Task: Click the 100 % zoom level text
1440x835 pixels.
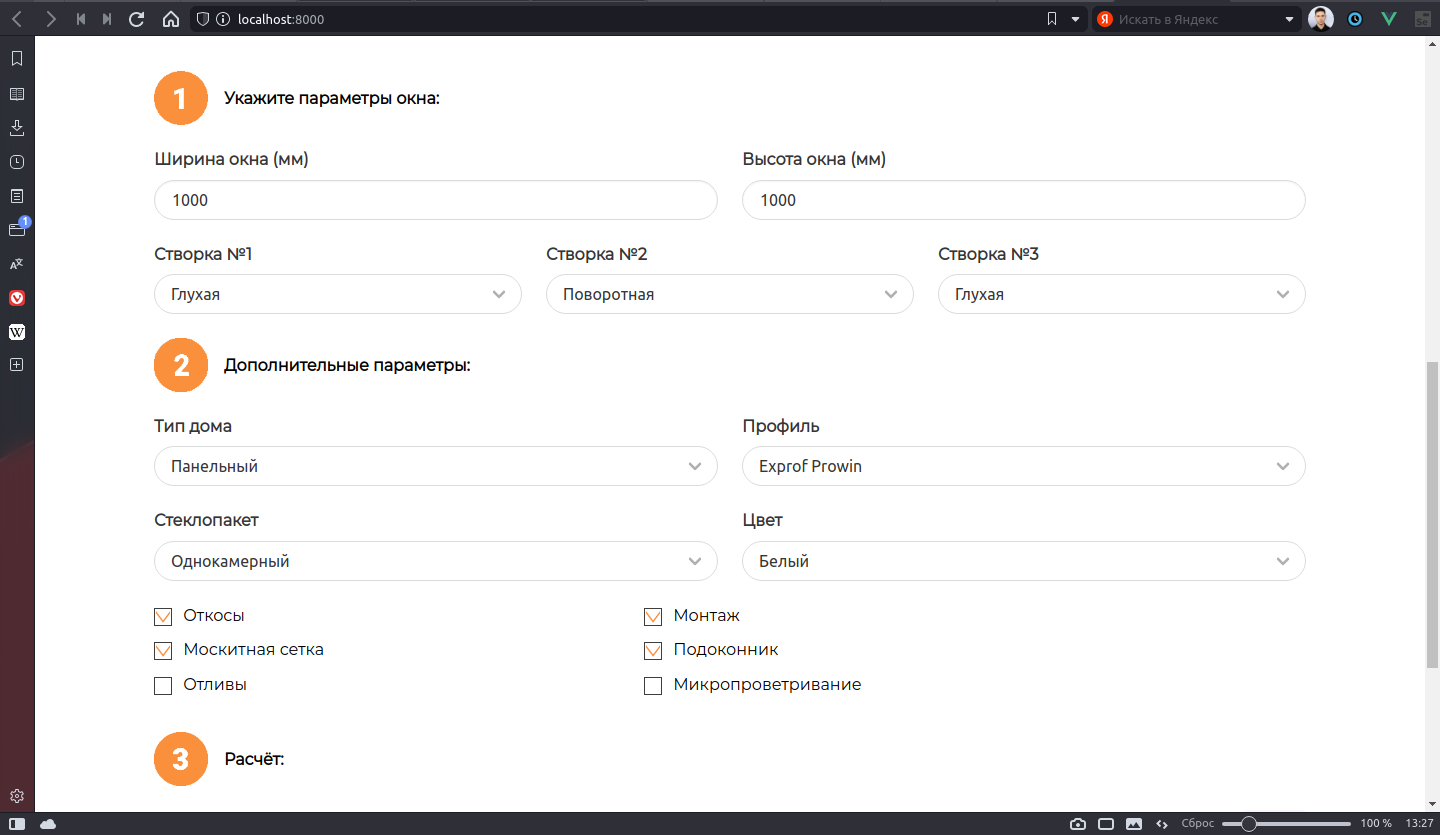Action: pos(1375,824)
